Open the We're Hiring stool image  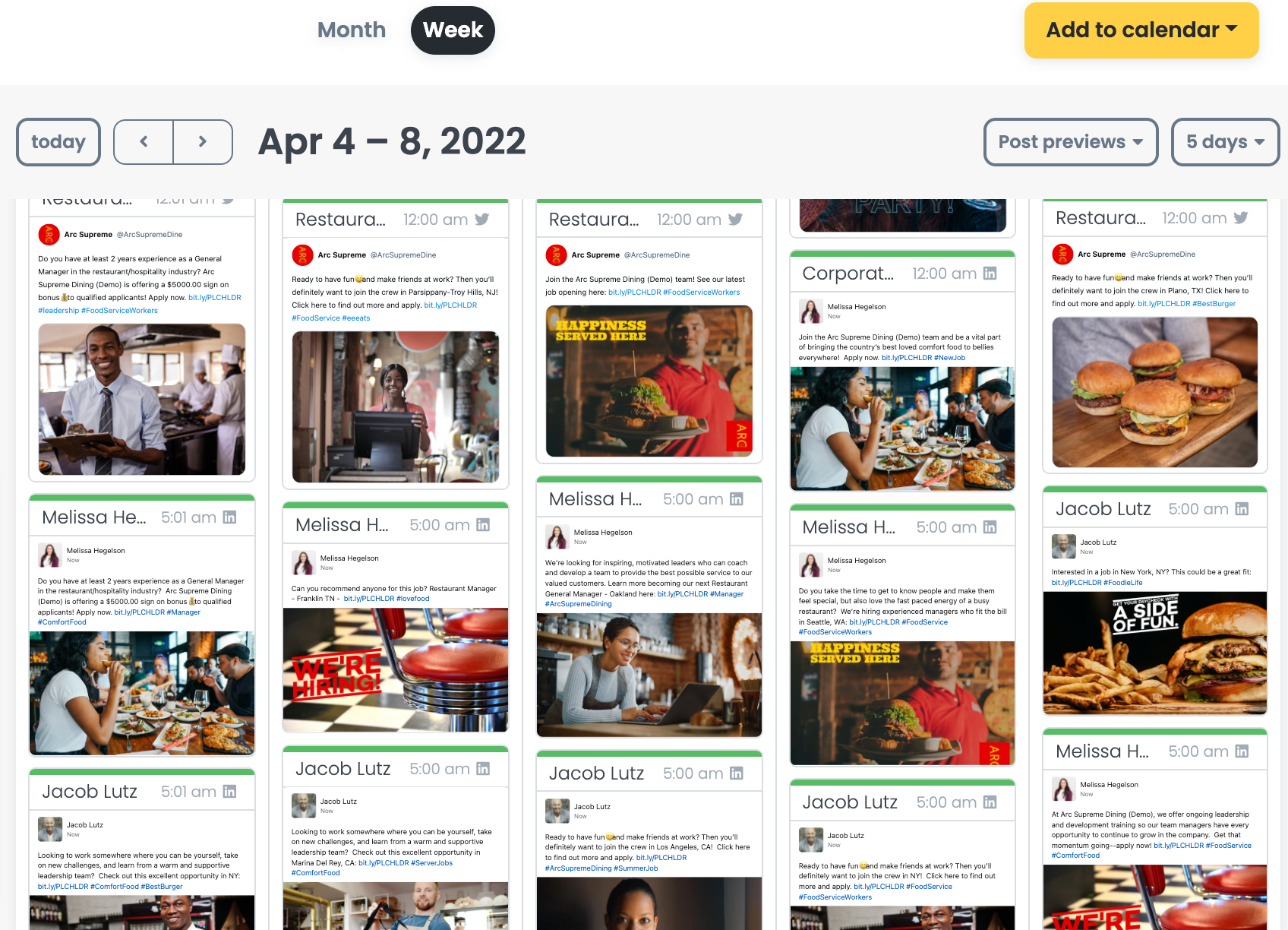[x=396, y=669]
